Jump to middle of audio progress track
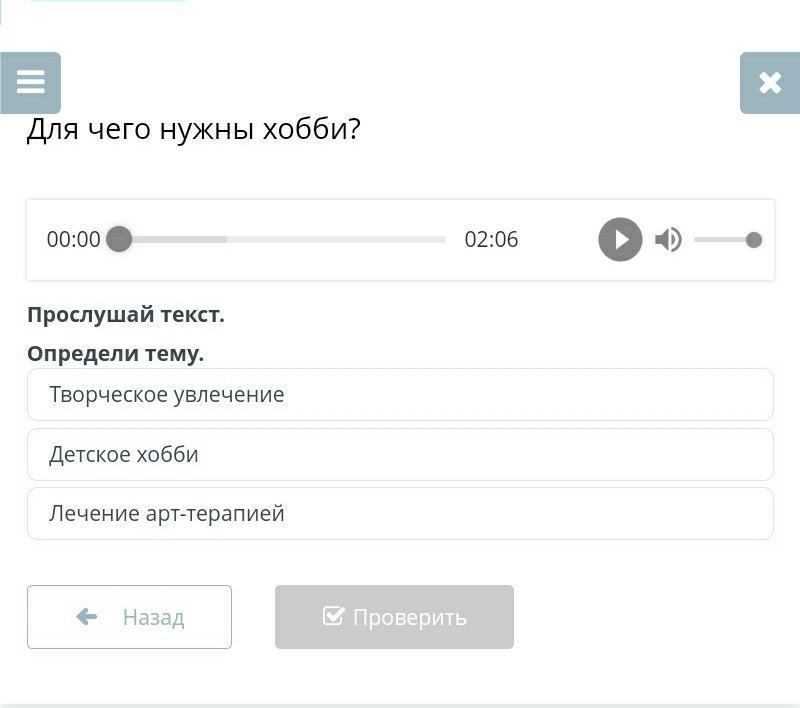Image resolution: width=800 pixels, height=708 pixels. coord(283,240)
